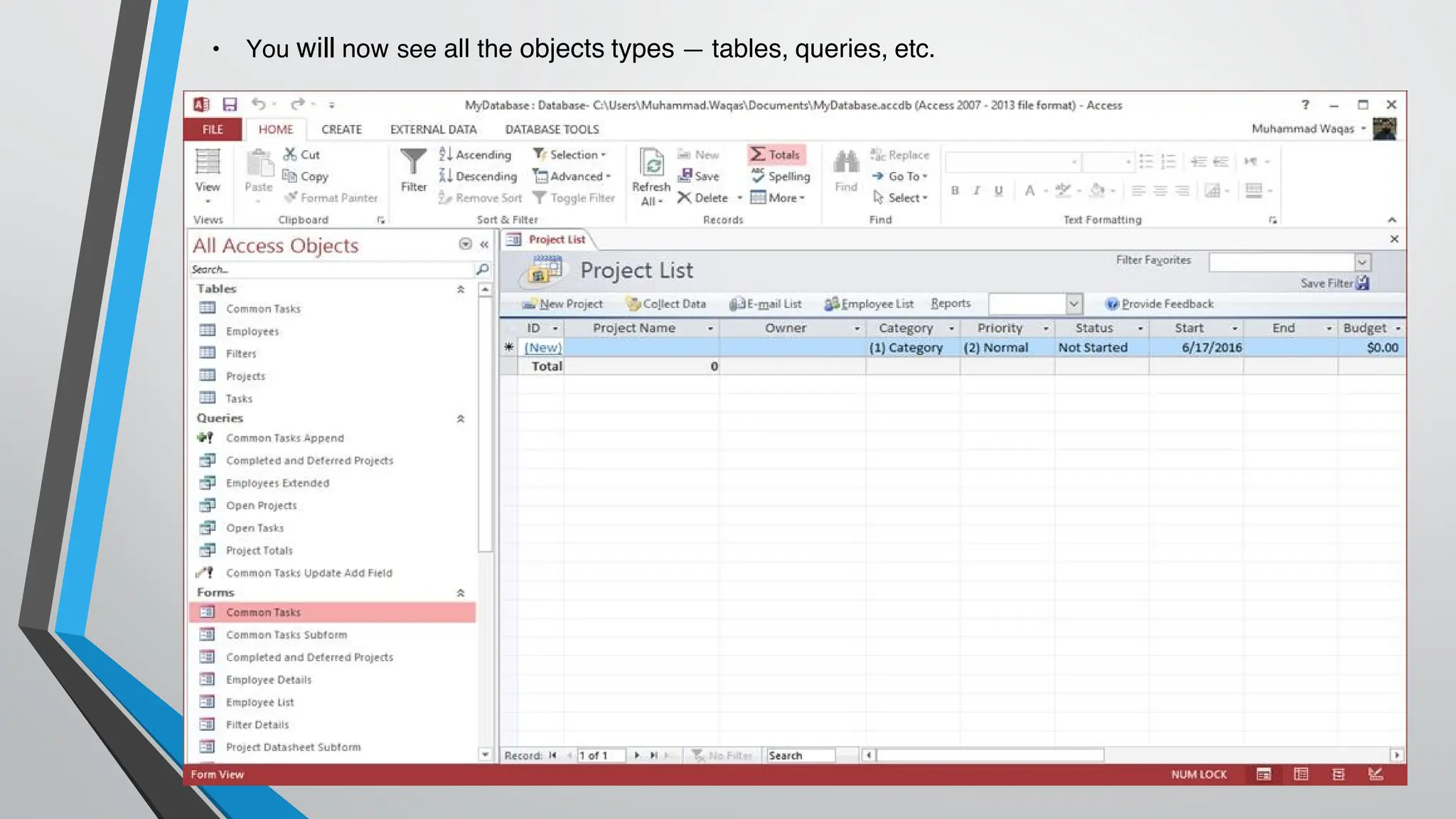The height and width of the screenshot is (819, 1456).
Task: Collapse the Tables group
Action: click(x=461, y=289)
